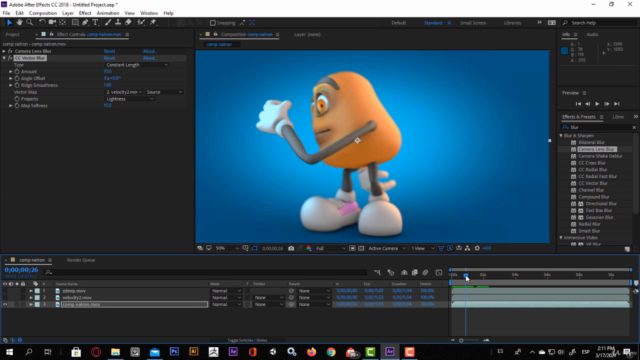Switch to the Audio panel tab

[x=592, y=35]
